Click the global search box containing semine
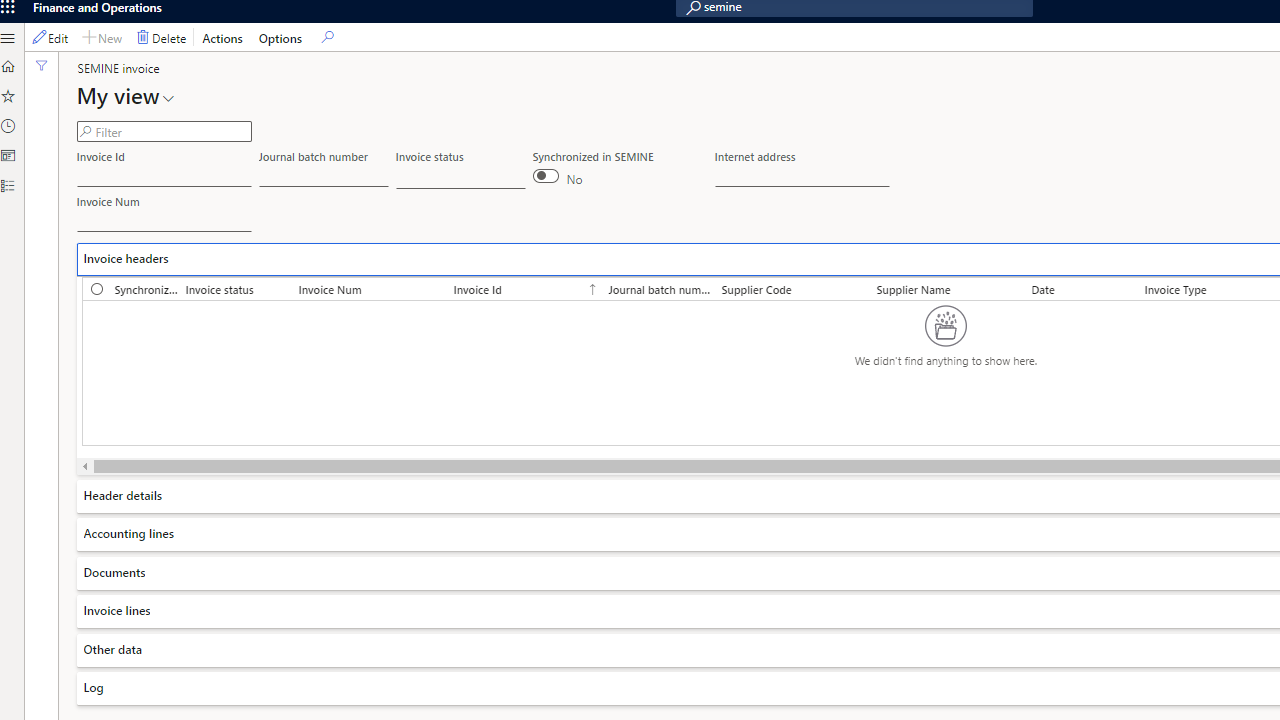The height and width of the screenshot is (720, 1280). (x=855, y=8)
